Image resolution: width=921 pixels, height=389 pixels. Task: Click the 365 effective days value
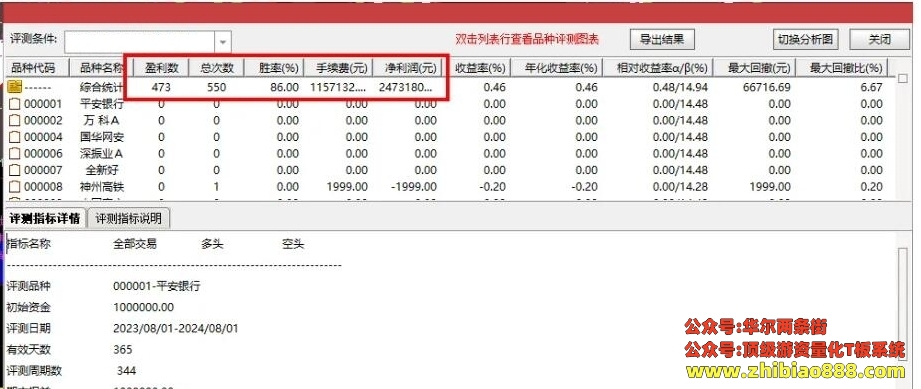[x=123, y=350]
